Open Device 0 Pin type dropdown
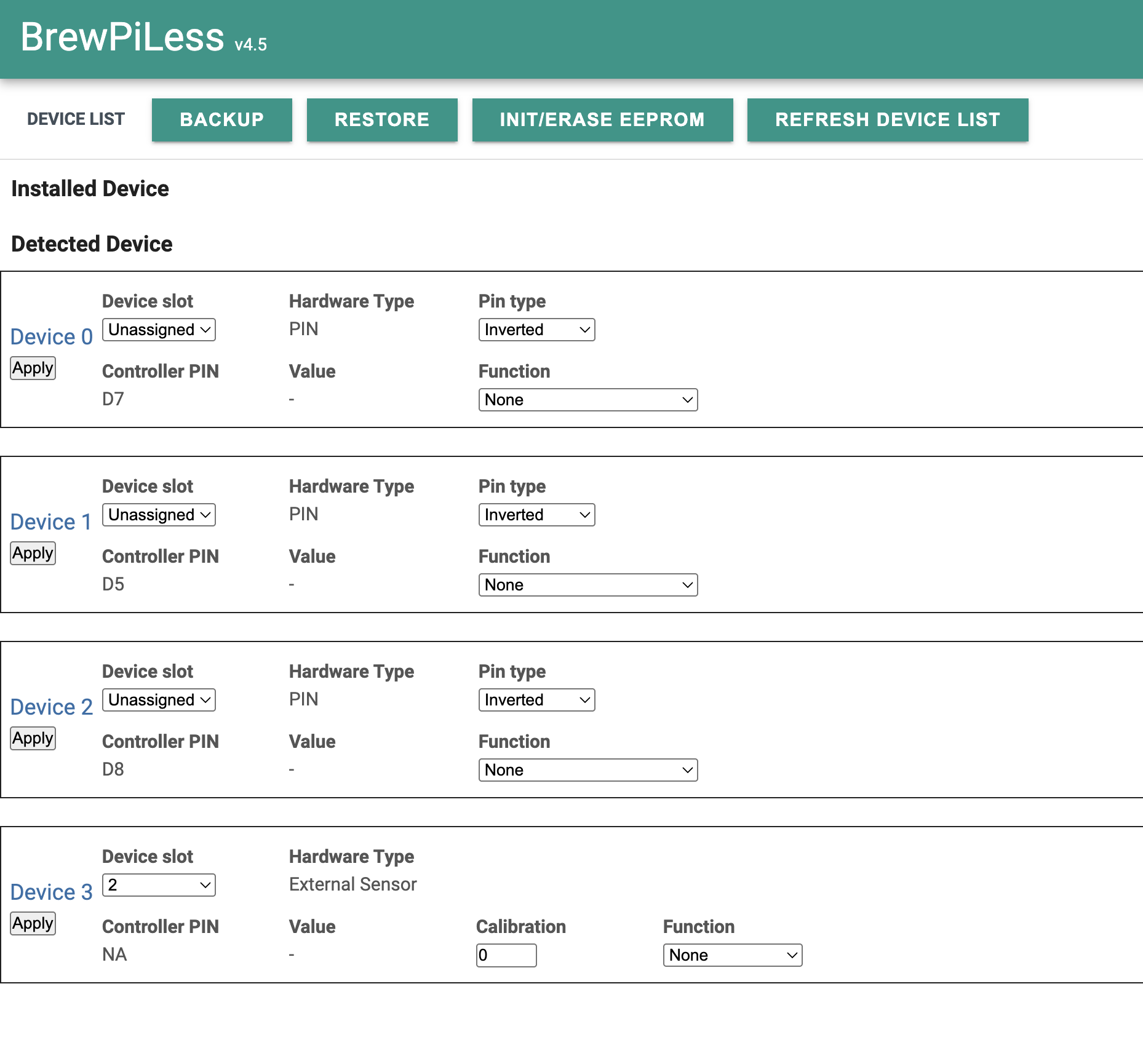1143x1064 pixels. click(536, 330)
